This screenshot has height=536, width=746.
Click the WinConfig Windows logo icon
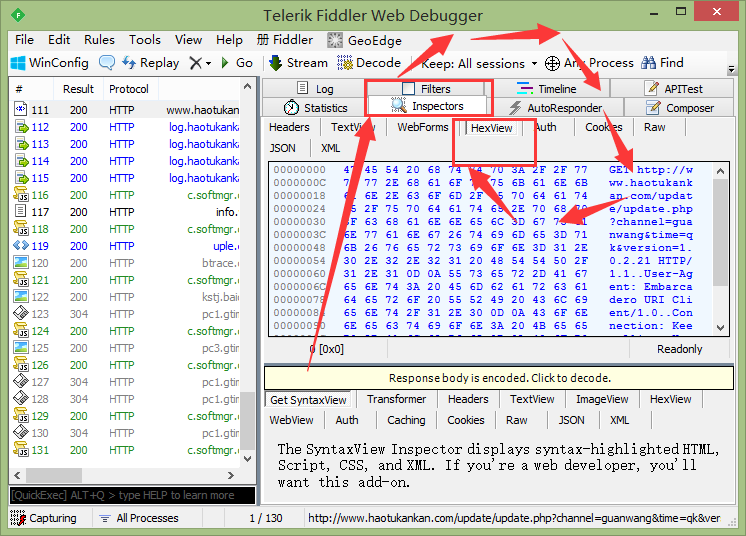18,63
